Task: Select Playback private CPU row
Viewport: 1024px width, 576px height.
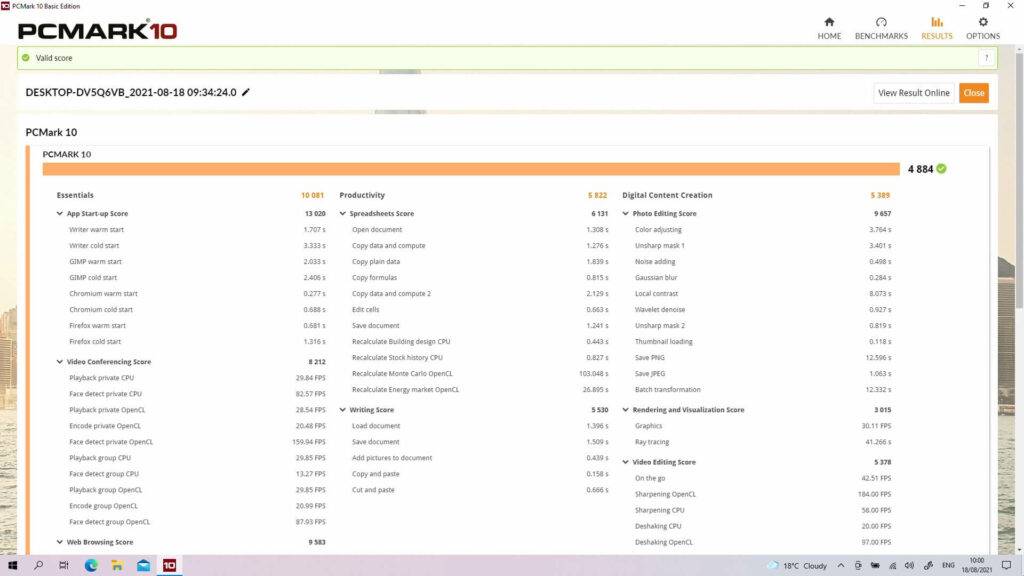Action: pyautogui.click(x=197, y=378)
